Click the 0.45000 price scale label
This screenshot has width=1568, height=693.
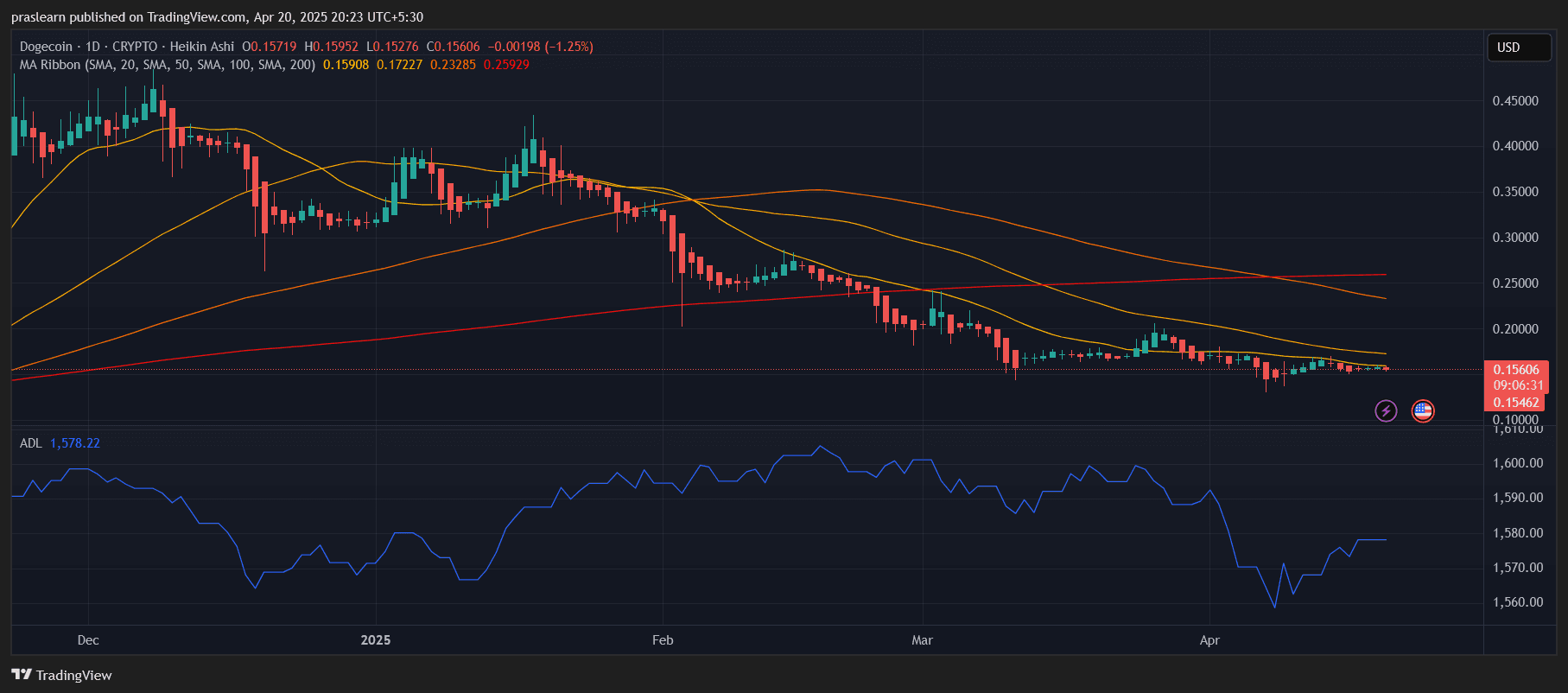(x=1515, y=101)
